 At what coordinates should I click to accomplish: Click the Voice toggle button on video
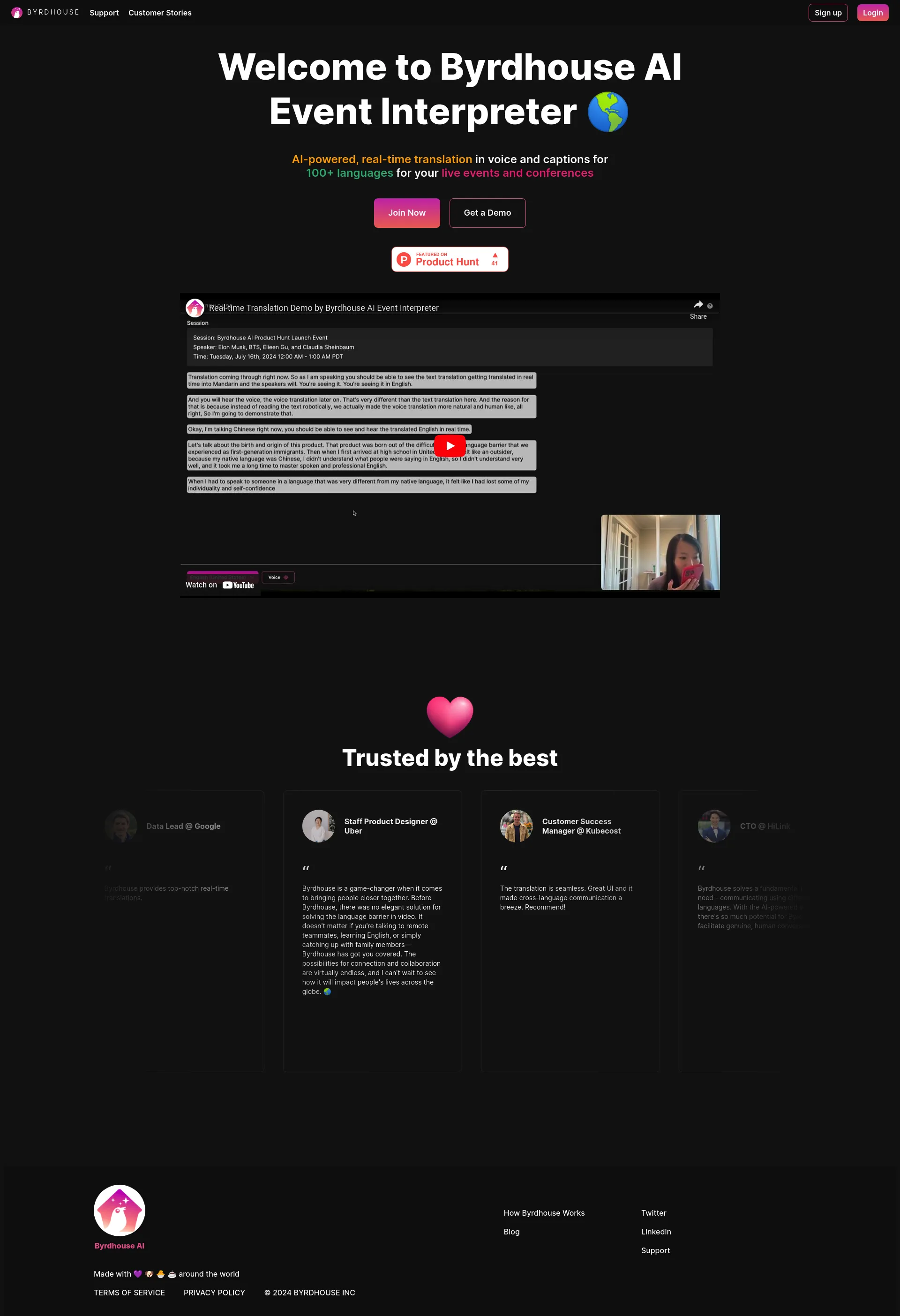[279, 577]
